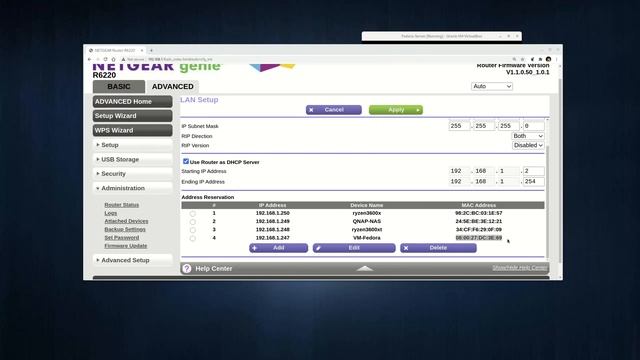Expand the Setup sidebar section
This screenshot has width=640, height=360.
tap(133, 145)
